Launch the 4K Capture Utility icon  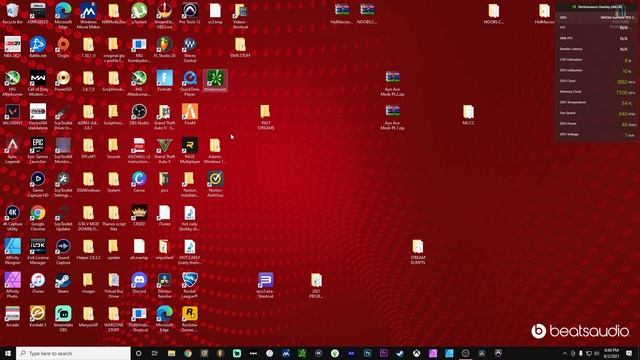(x=12, y=218)
